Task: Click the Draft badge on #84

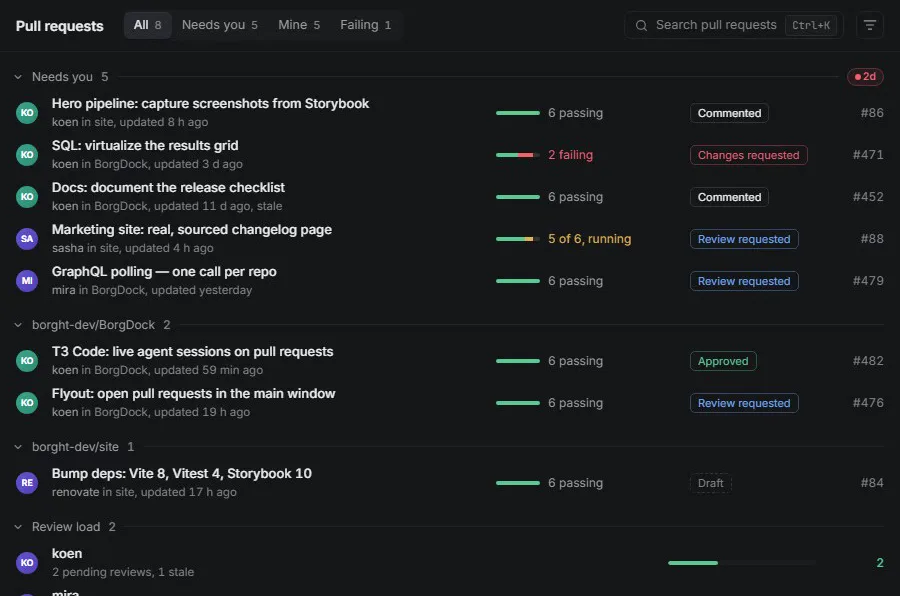Action: tap(711, 483)
